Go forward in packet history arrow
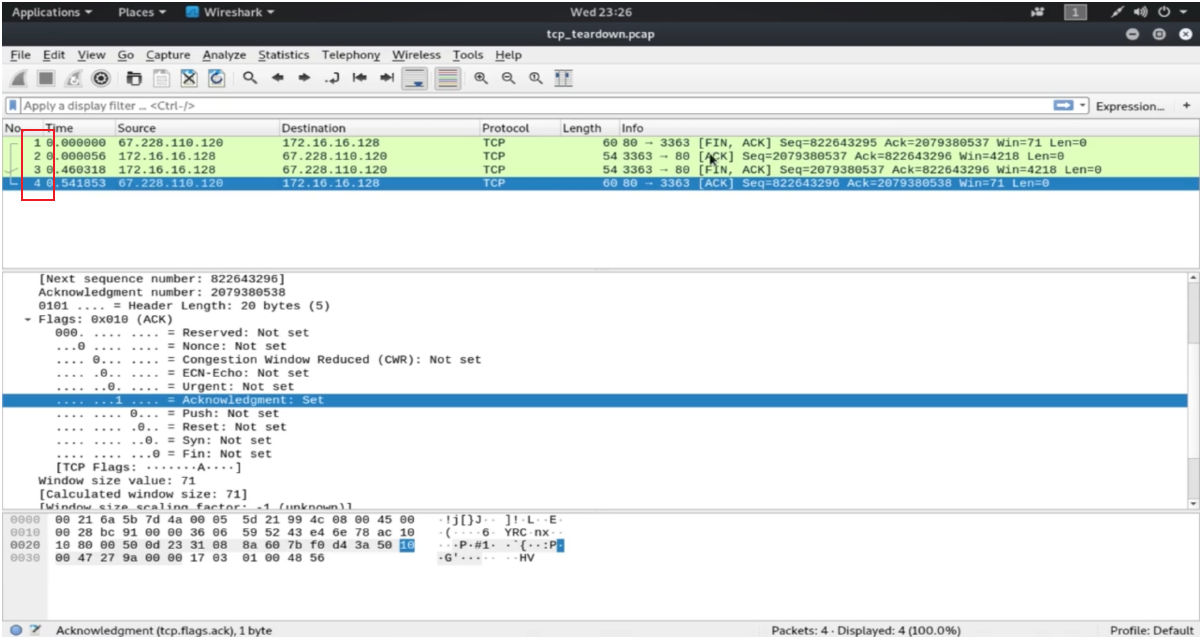The image size is (1202, 637). click(x=305, y=78)
